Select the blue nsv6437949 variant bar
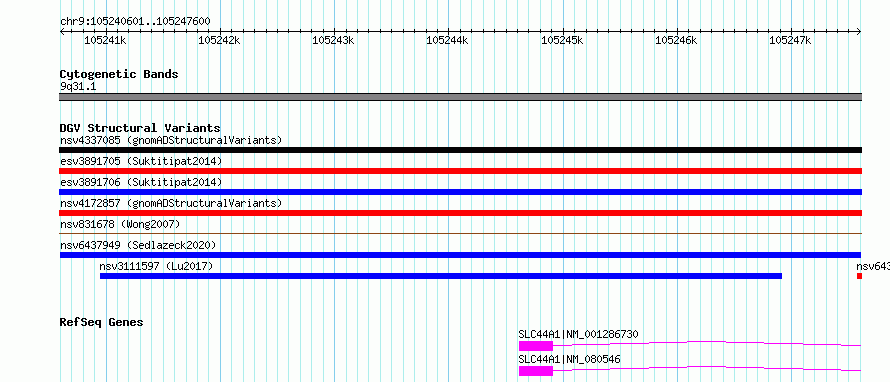 (x=461, y=255)
